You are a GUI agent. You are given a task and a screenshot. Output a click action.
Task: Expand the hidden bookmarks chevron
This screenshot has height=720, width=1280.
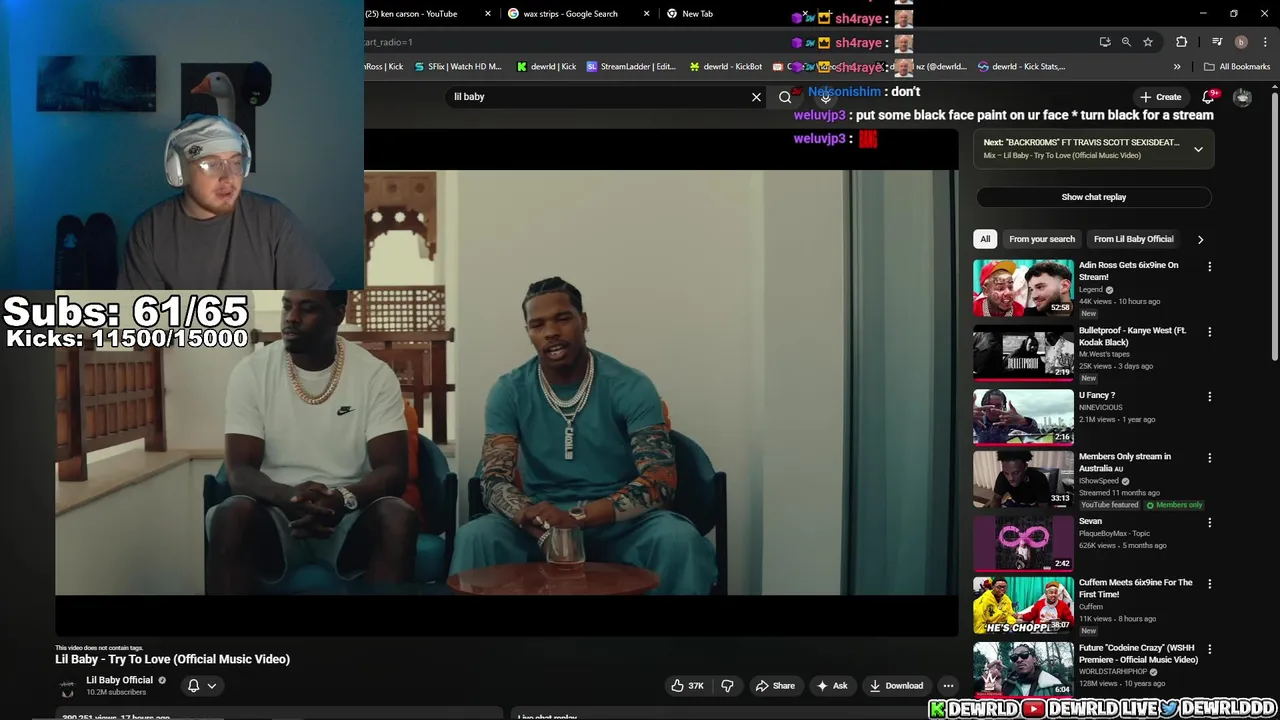[1177, 67]
